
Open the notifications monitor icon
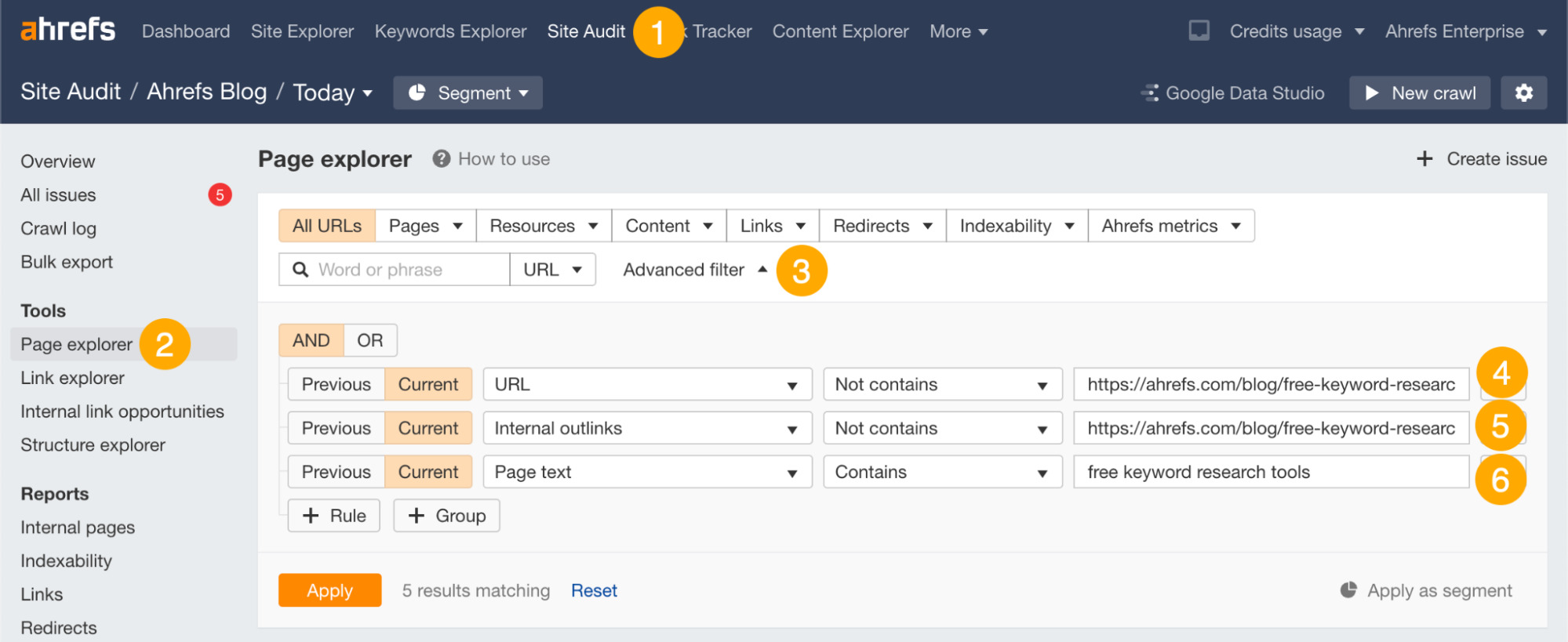click(1199, 31)
